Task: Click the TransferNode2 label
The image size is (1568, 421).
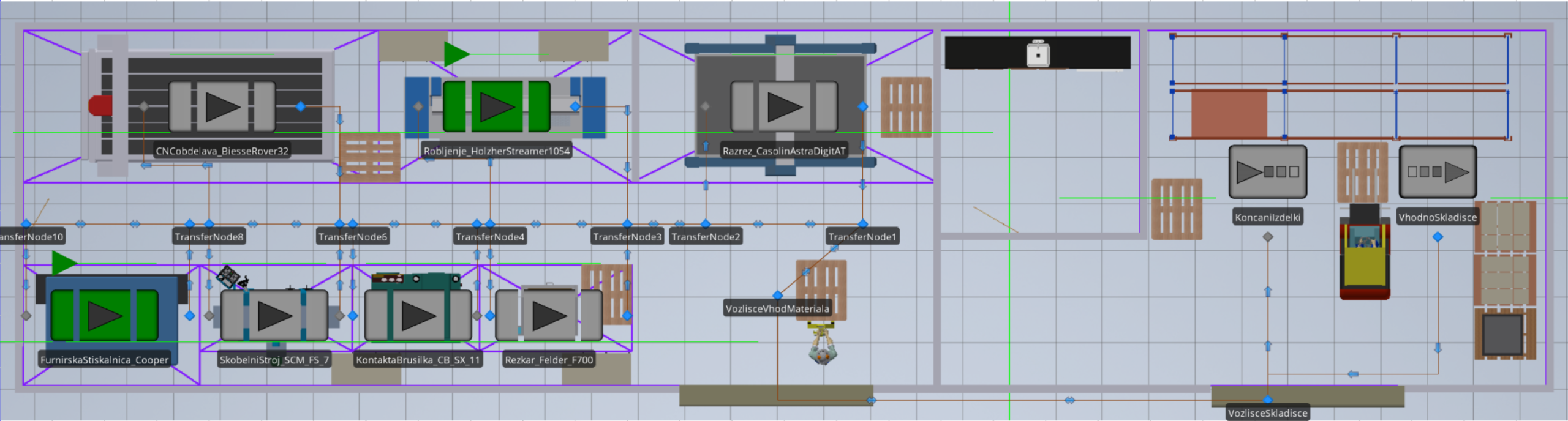Action: coord(706,237)
